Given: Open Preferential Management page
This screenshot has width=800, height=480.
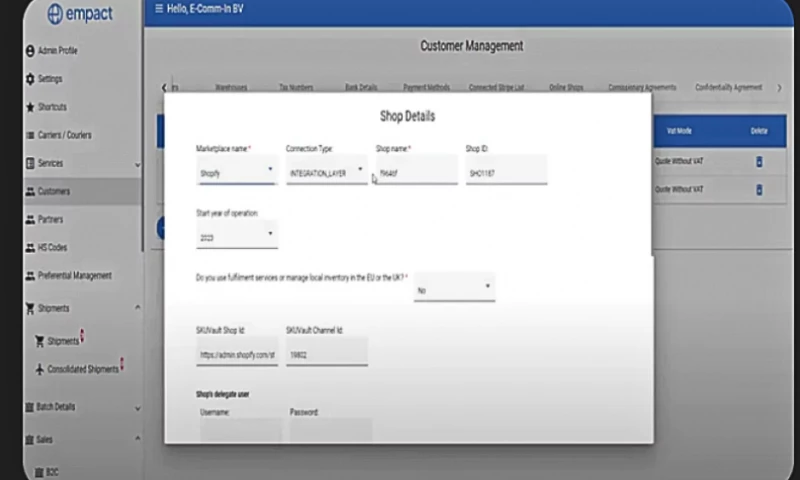Looking at the screenshot, I should (x=74, y=275).
